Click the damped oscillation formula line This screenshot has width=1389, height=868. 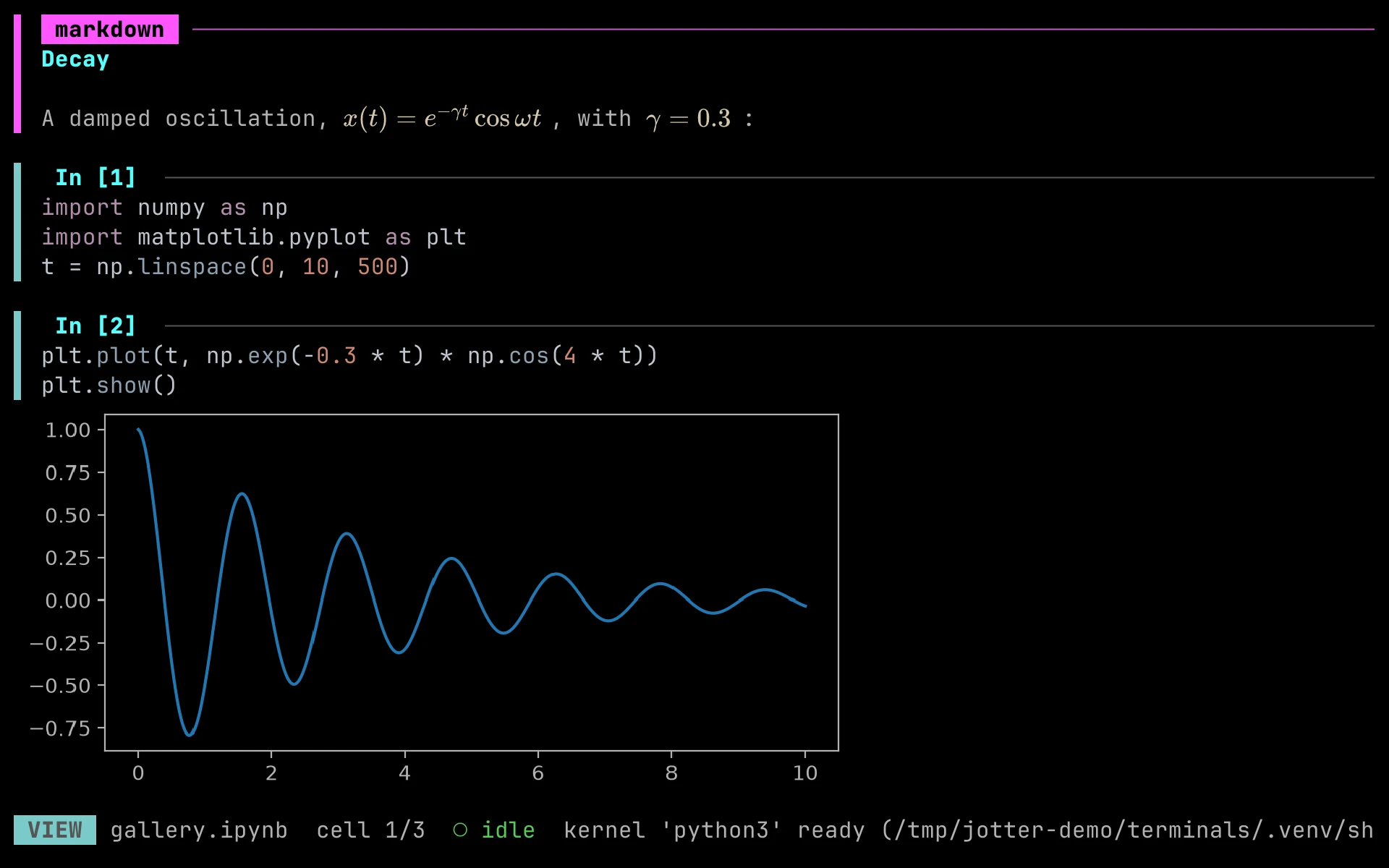[397, 118]
